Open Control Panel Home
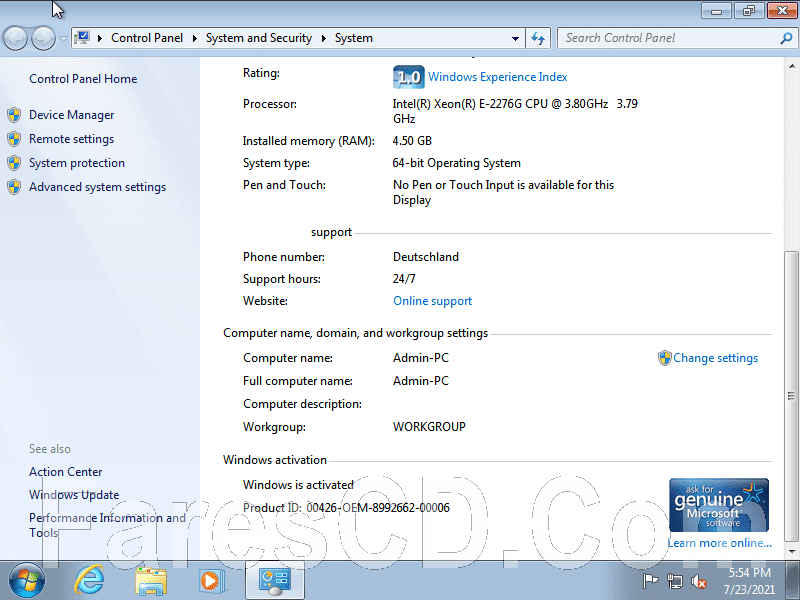The height and width of the screenshot is (600, 800). click(x=83, y=79)
